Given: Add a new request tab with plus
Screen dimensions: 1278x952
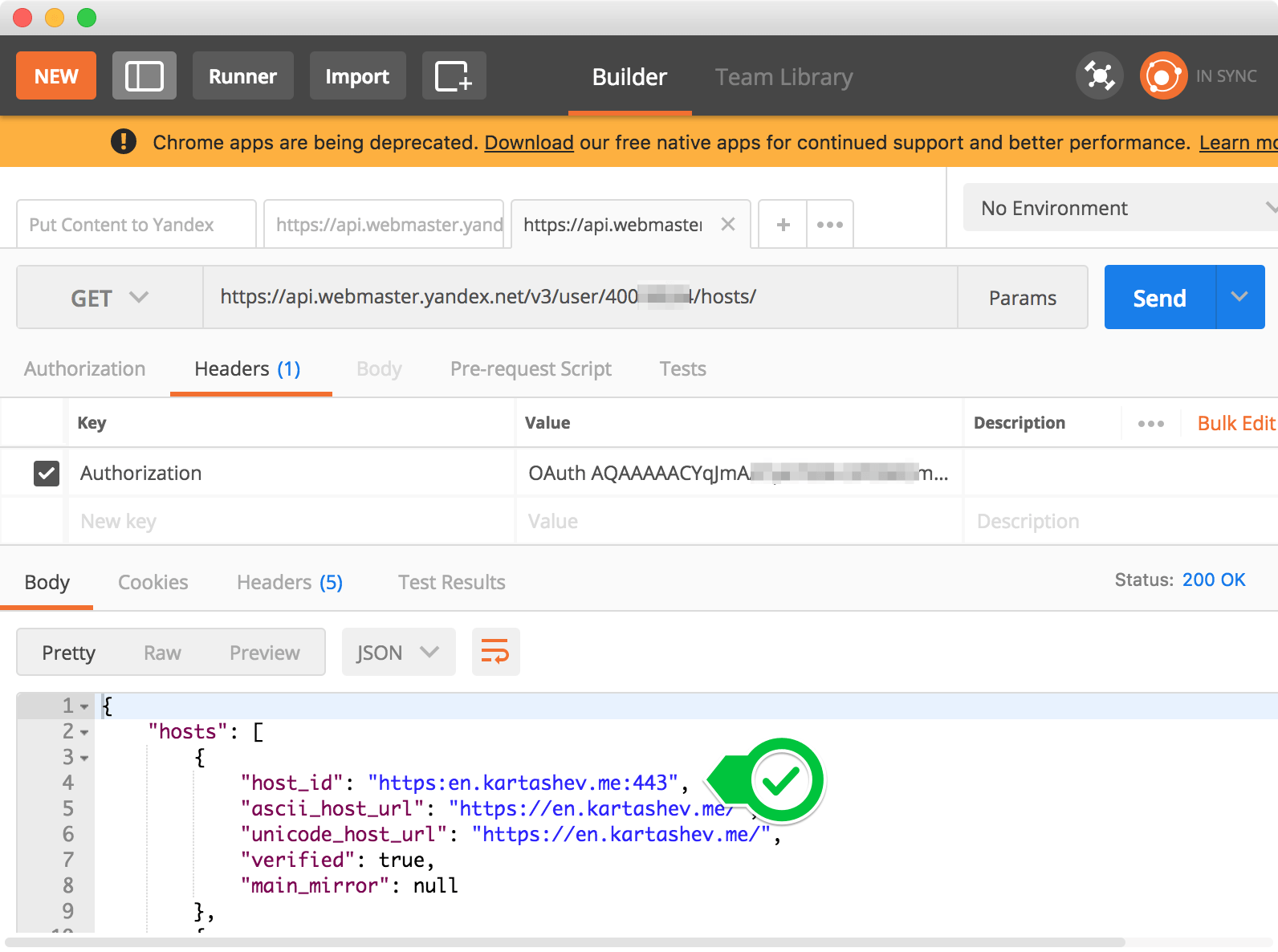Looking at the screenshot, I should [783, 225].
